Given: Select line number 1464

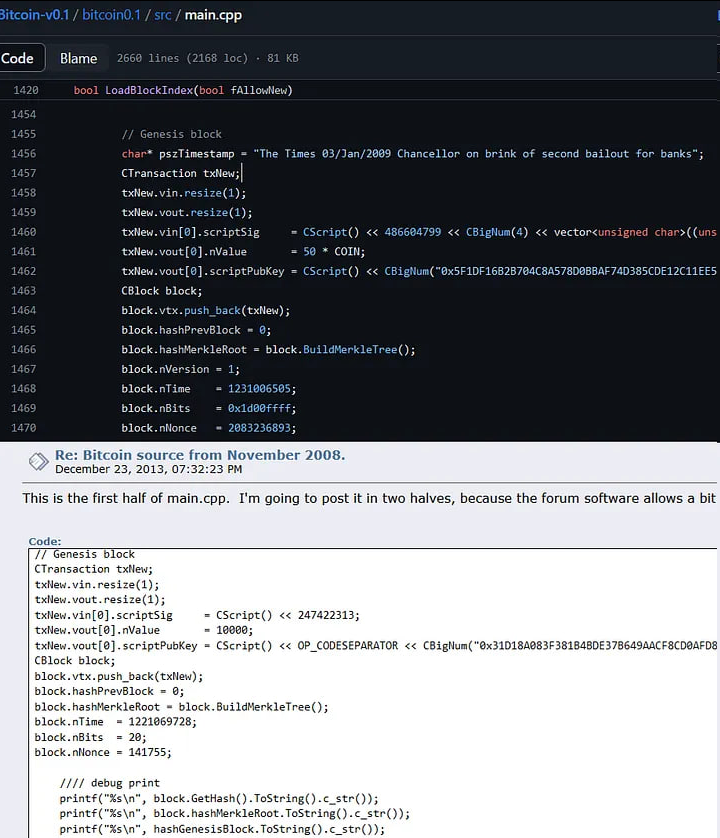Looking at the screenshot, I should 24,311.
